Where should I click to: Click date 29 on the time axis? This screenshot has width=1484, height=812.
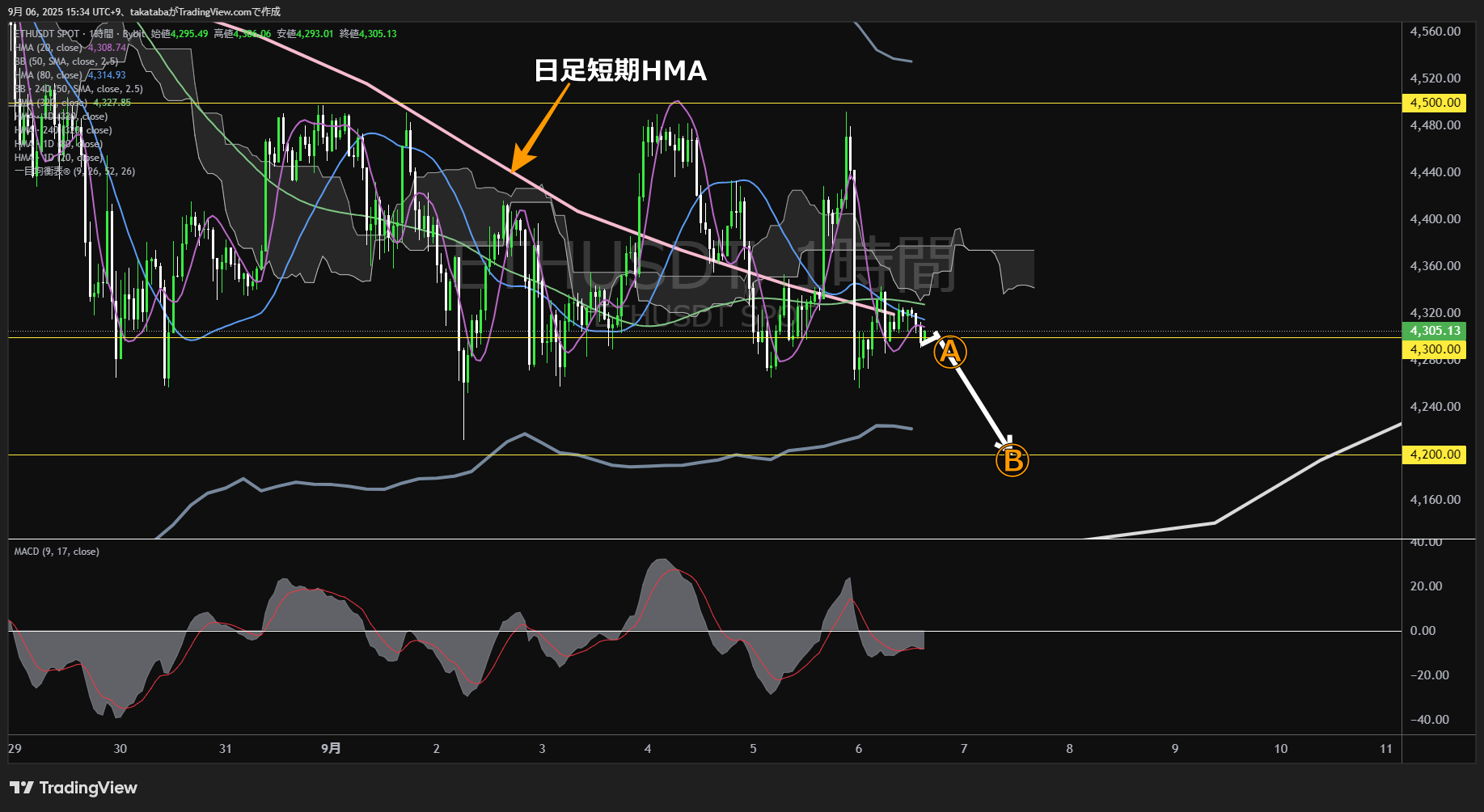pyautogui.click(x=15, y=749)
